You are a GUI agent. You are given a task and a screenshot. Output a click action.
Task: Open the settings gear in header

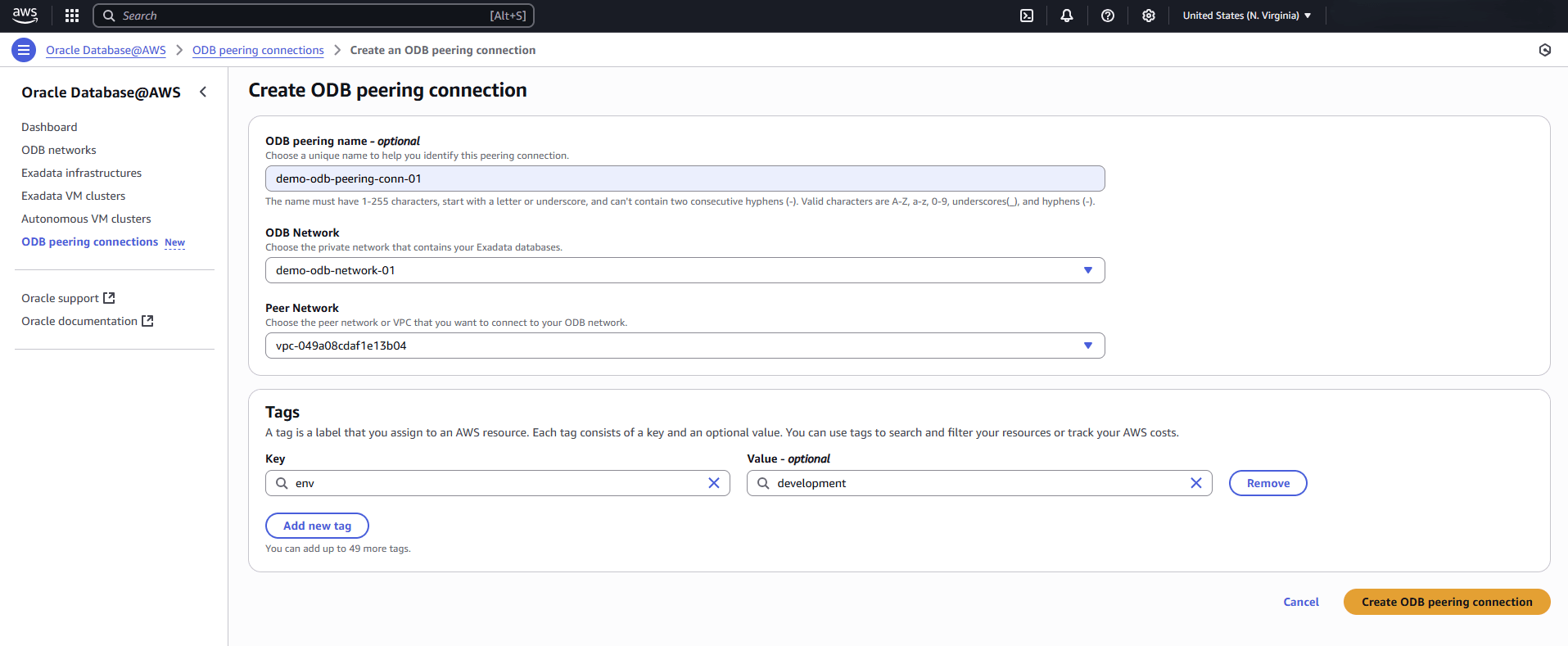1148,16
